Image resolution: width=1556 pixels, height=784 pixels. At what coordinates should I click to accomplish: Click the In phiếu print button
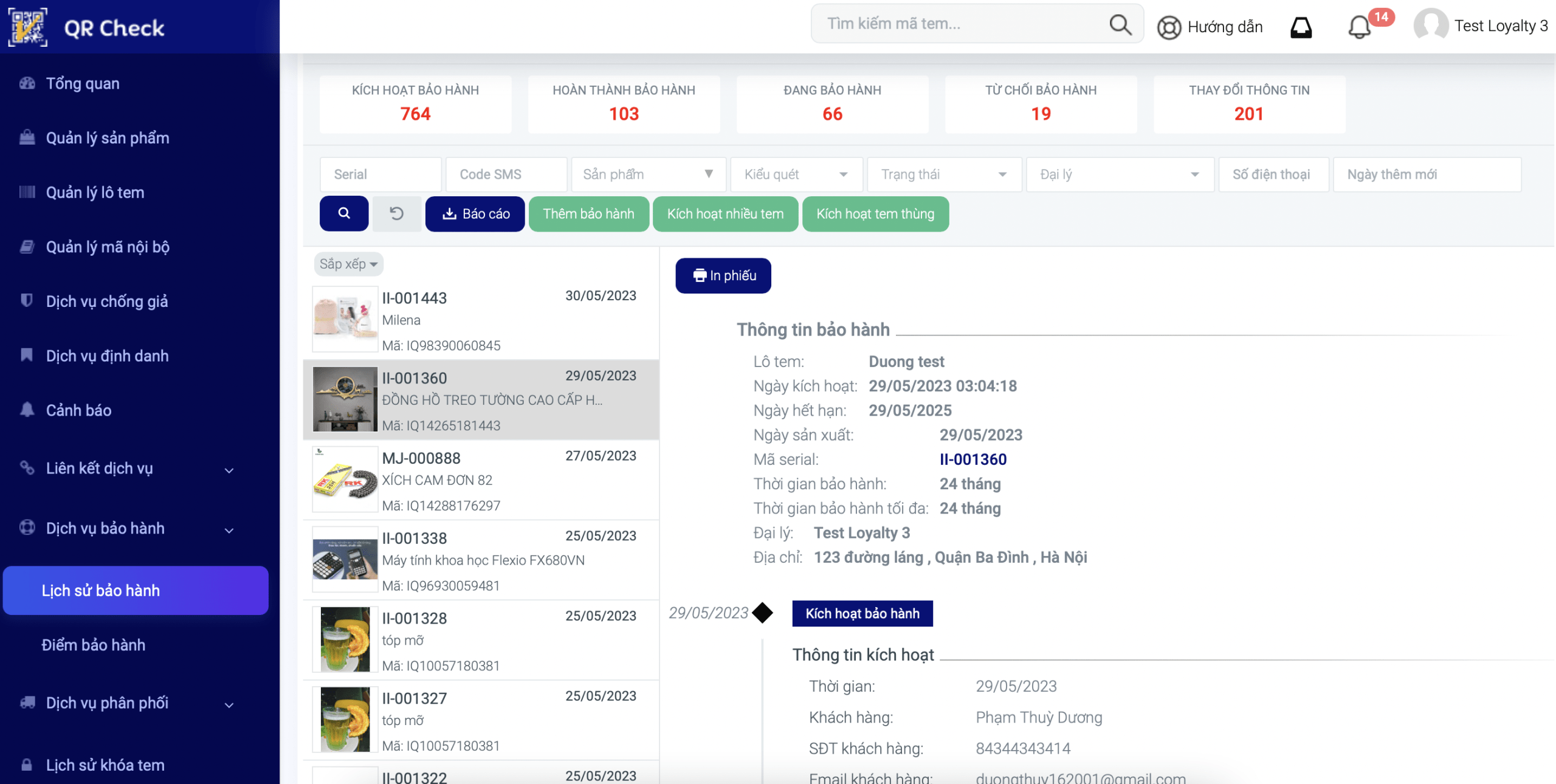pyautogui.click(x=723, y=275)
